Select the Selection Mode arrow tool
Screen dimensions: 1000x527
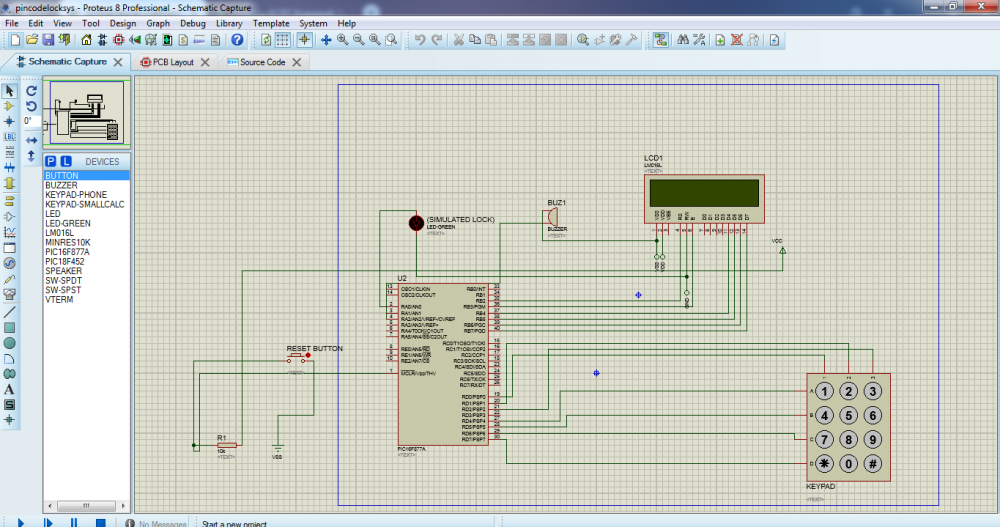tap(10, 91)
